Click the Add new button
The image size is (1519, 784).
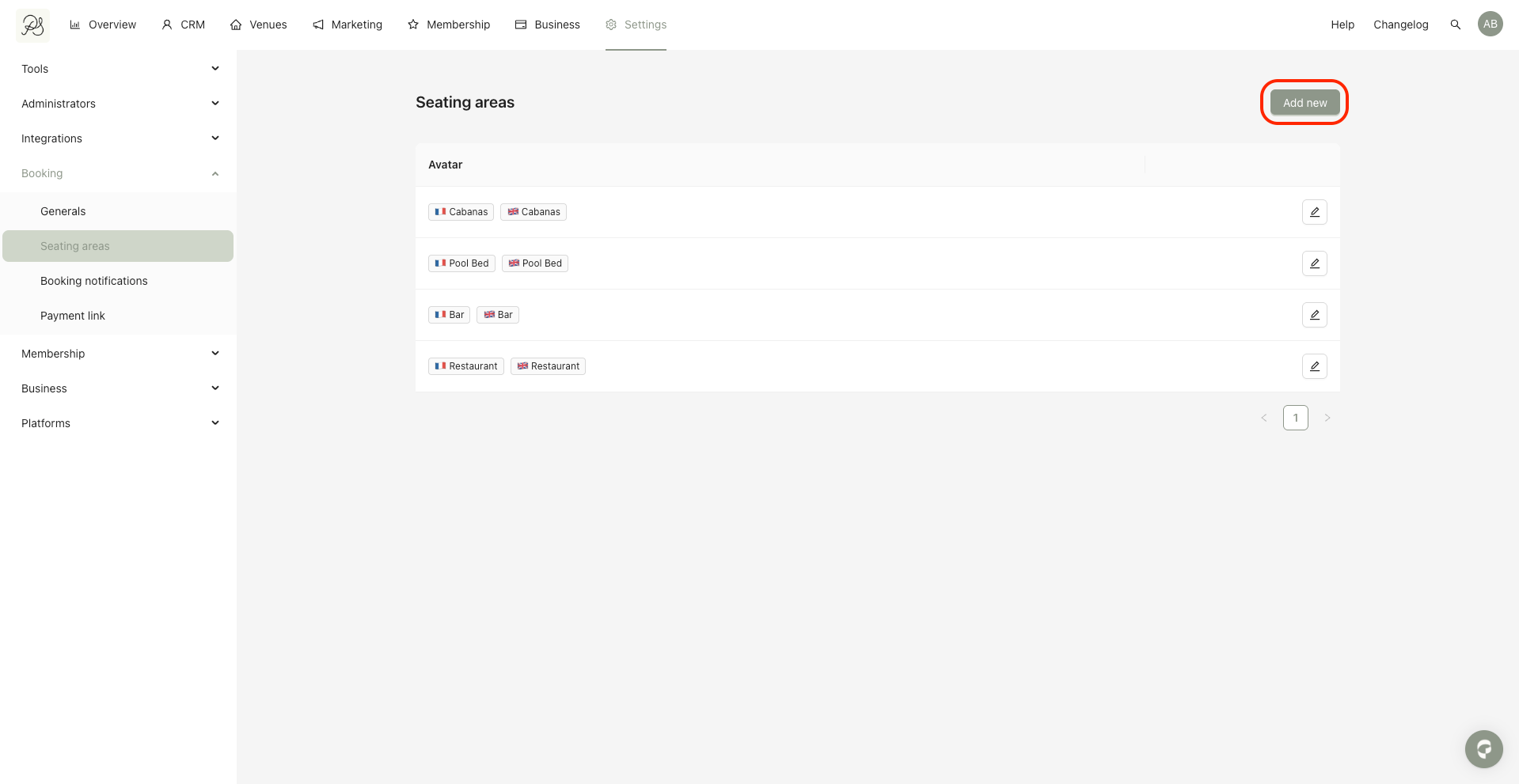[1304, 103]
